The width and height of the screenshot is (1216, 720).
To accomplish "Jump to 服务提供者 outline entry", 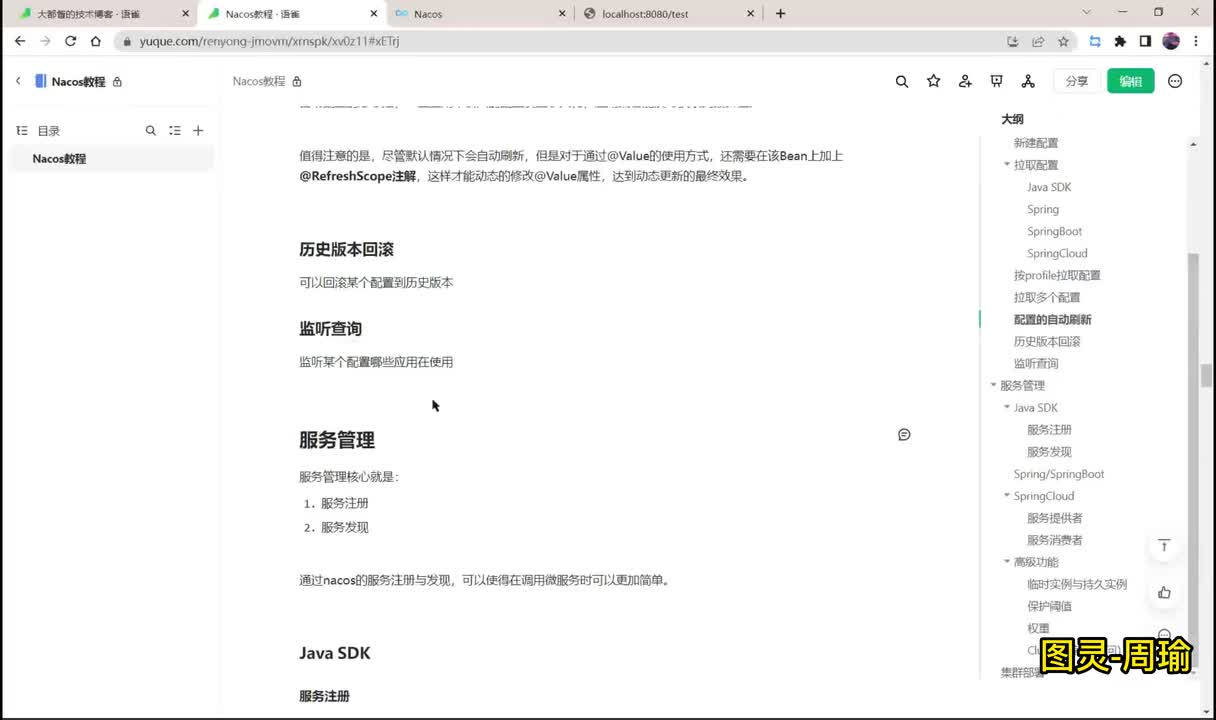I will 1055,518.
